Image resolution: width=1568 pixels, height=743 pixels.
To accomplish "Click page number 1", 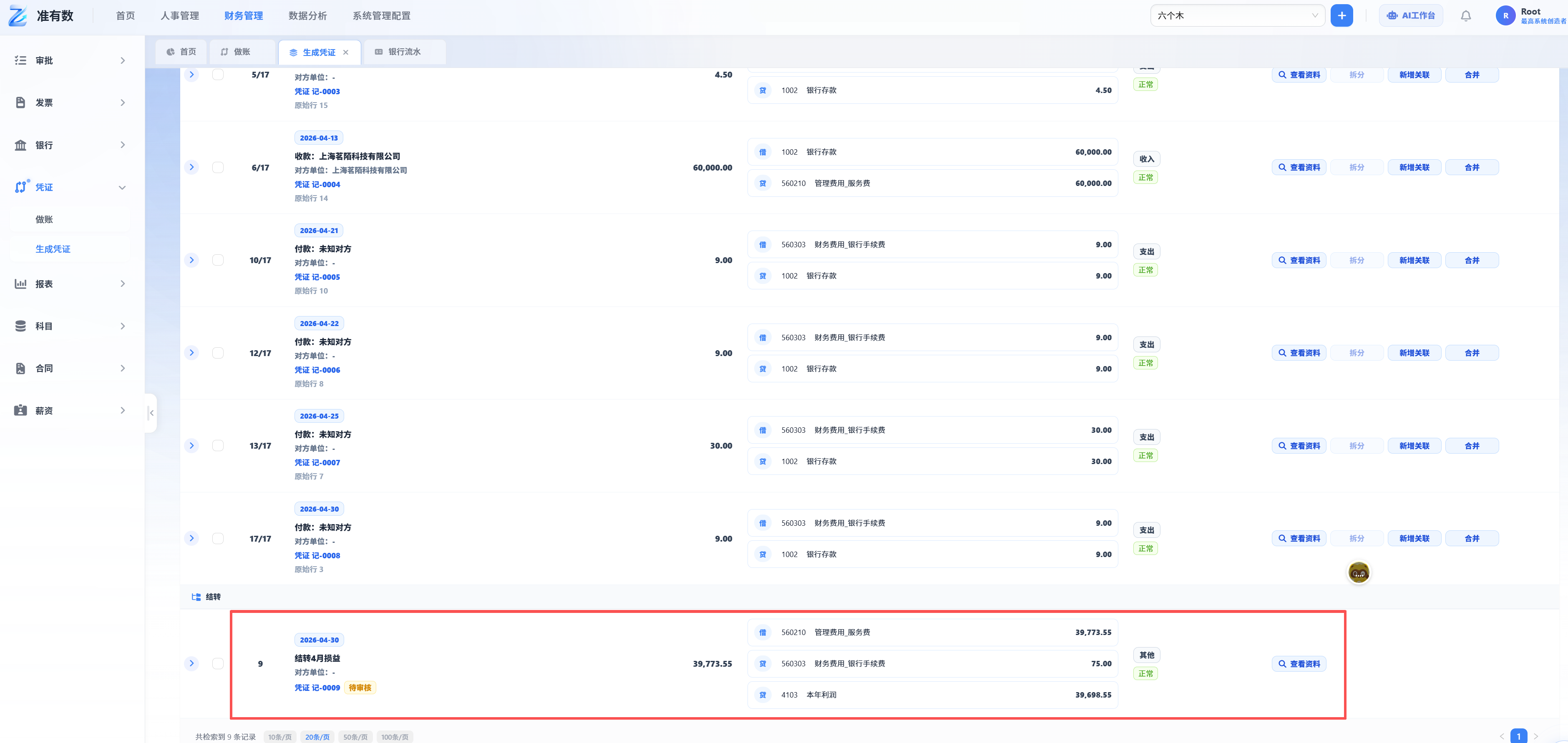I will 1519,735.
